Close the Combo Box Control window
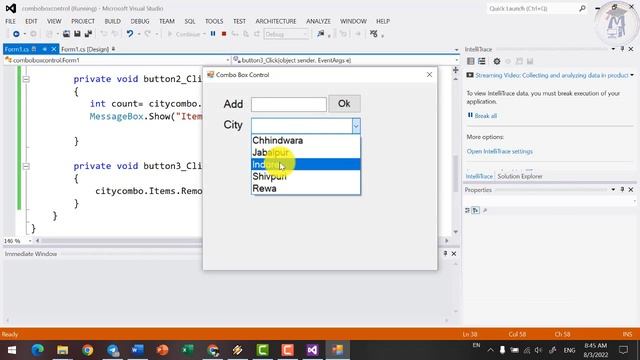This screenshot has height=360, width=640. click(x=429, y=75)
